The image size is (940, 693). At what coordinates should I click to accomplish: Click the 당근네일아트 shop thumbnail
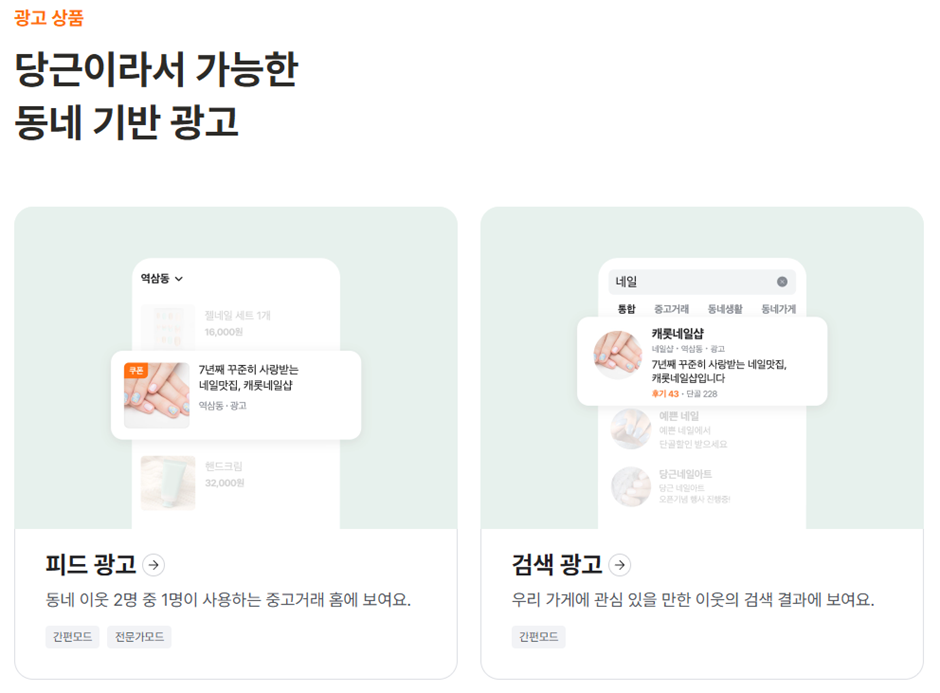[631, 487]
